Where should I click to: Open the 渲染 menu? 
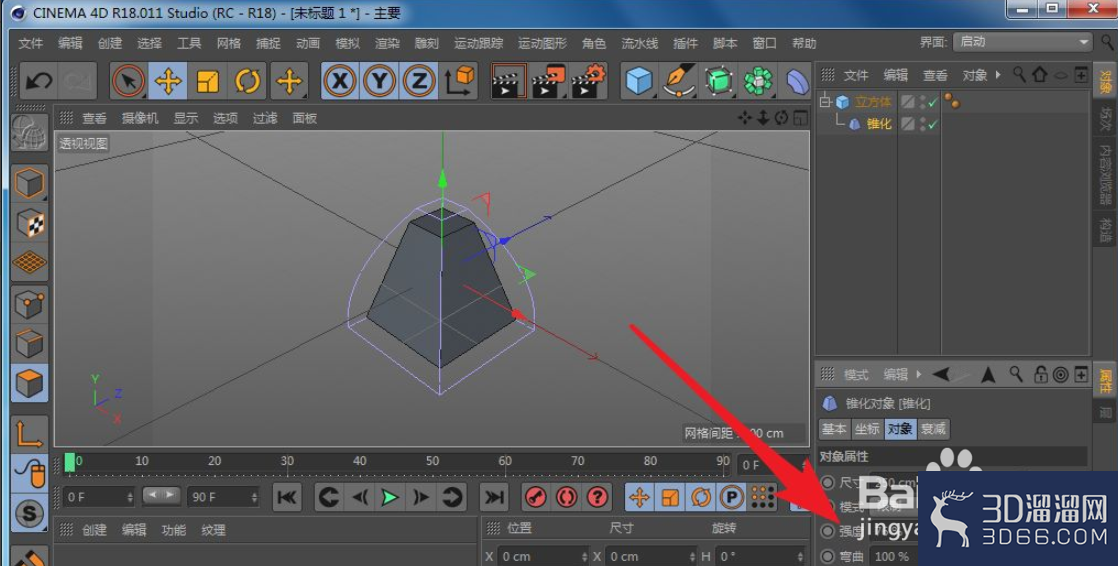387,43
